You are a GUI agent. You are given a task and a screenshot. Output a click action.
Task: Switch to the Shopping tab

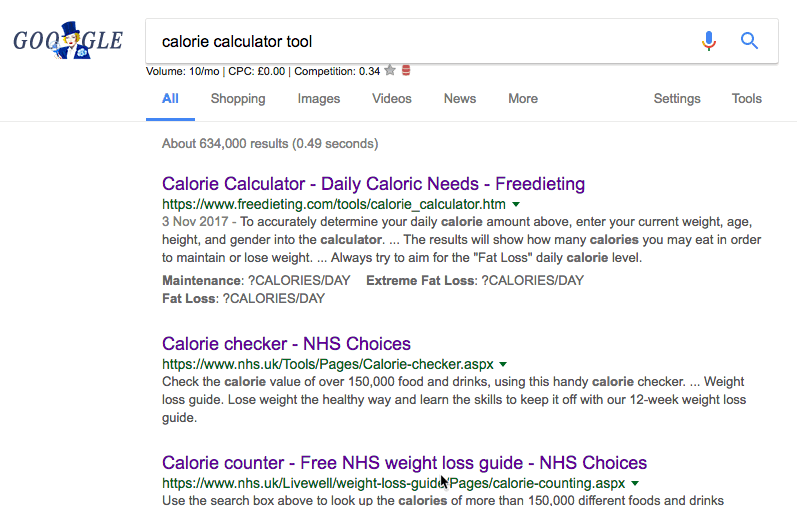click(238, 99)
